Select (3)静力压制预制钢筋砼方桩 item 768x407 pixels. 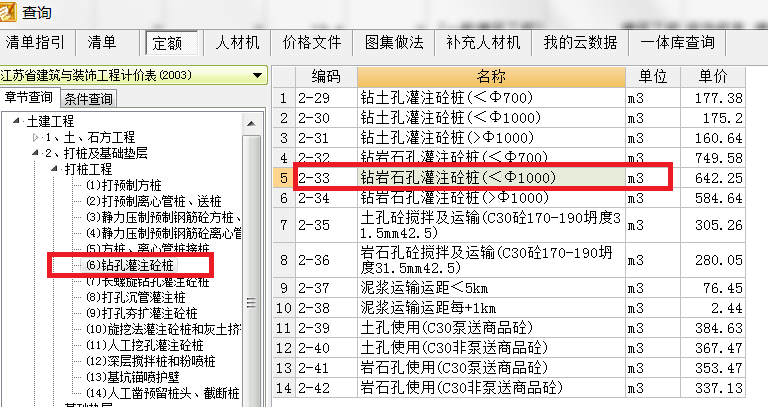pyautogui.click(x=164, y=217)
